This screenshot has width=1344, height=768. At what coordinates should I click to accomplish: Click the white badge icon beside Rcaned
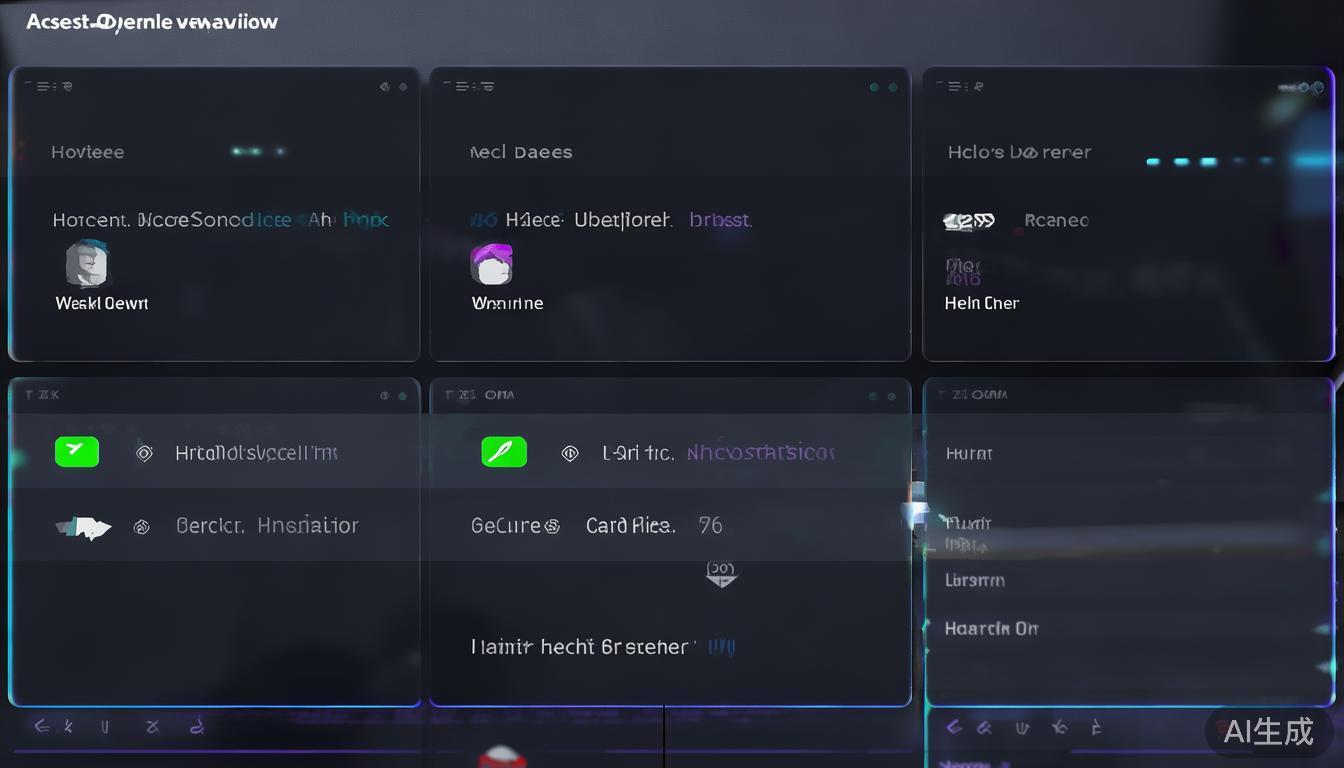969,221
